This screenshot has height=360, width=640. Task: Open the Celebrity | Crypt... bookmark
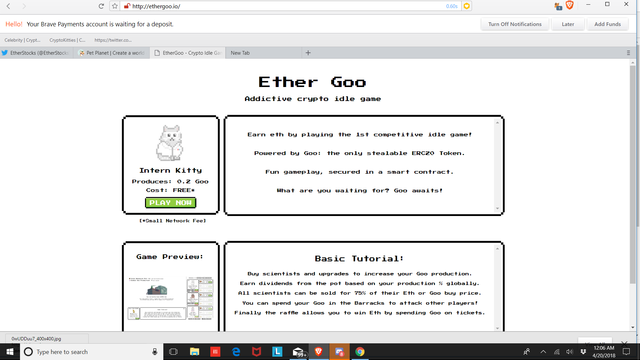(x=22, y=40)
